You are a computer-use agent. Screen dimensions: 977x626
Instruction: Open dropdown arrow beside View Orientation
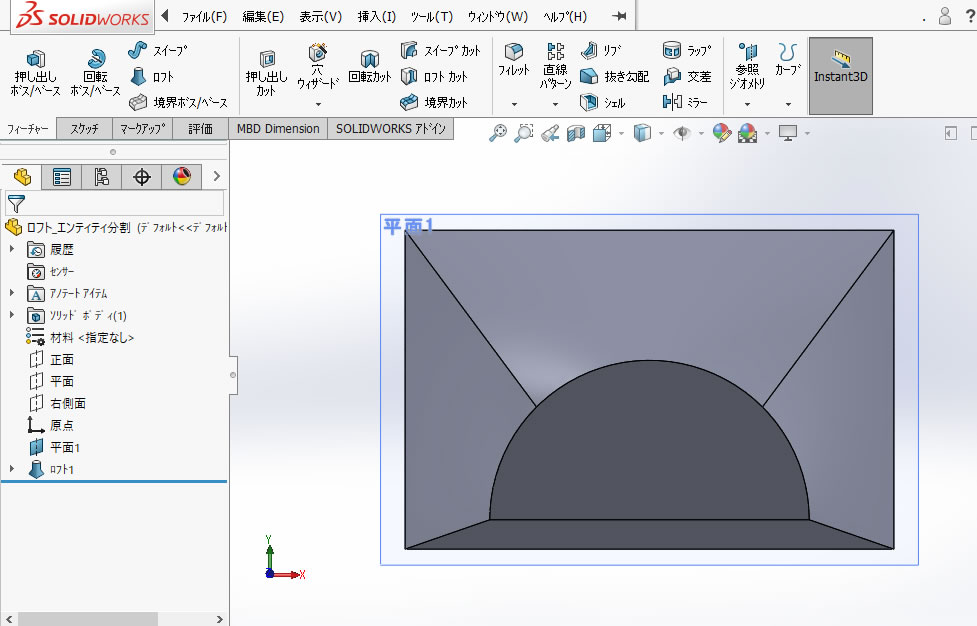(621, 133)
